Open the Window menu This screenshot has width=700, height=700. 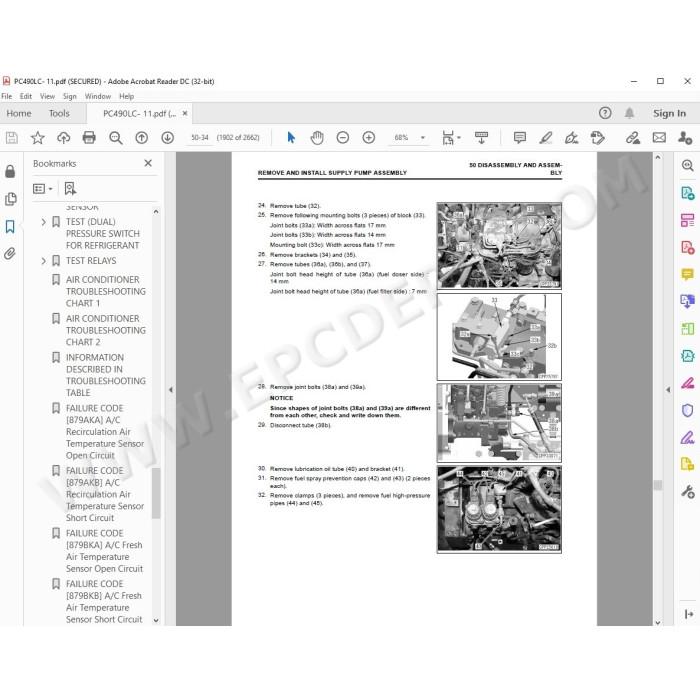point(98,96)
